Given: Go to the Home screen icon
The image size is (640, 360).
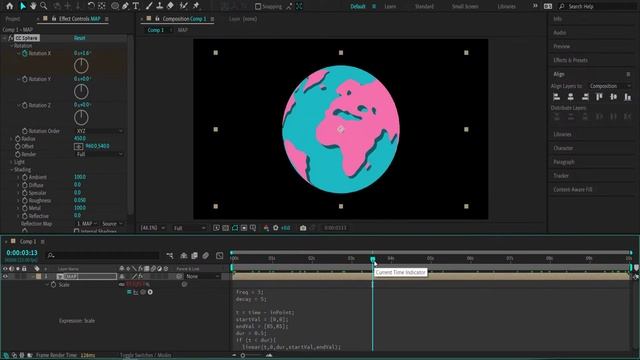Looking at the screenshot, I should pos(9,6).
